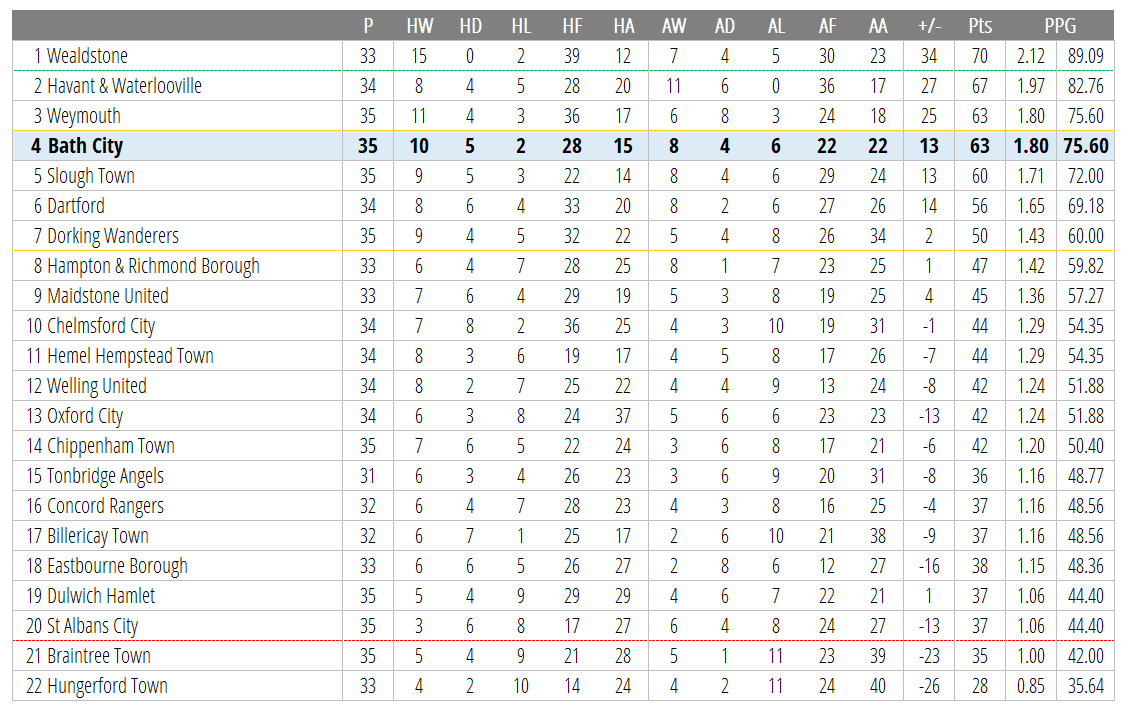Select Slough Town in the table
The height and width of the screenshot is (713, 1128).
91,176
